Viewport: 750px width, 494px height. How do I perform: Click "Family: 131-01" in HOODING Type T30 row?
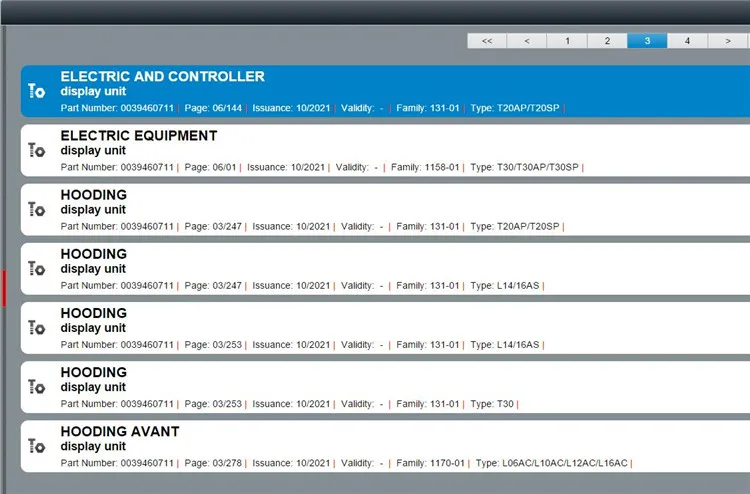[x=428, y=404]
